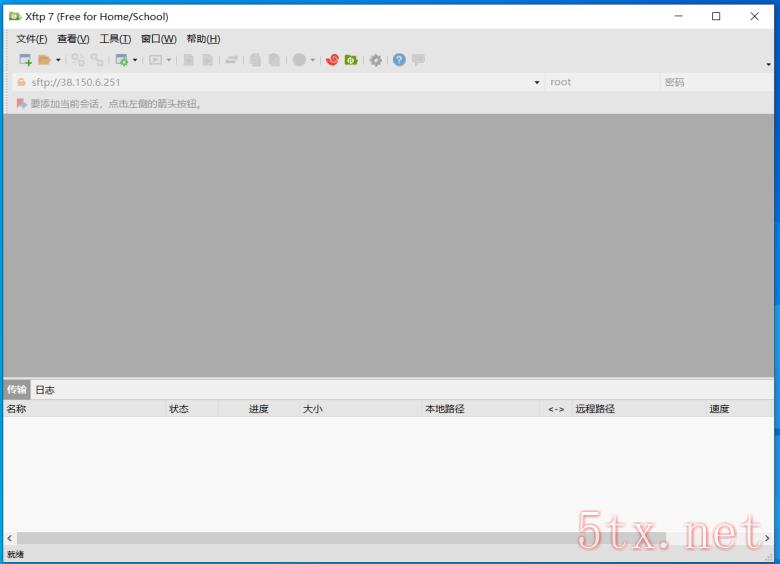Image resolution: width=780 pixels, height=564 pixels.
Task: Click the left scroll arrow of horizontal scrollbar
Action: coord(9,538)
